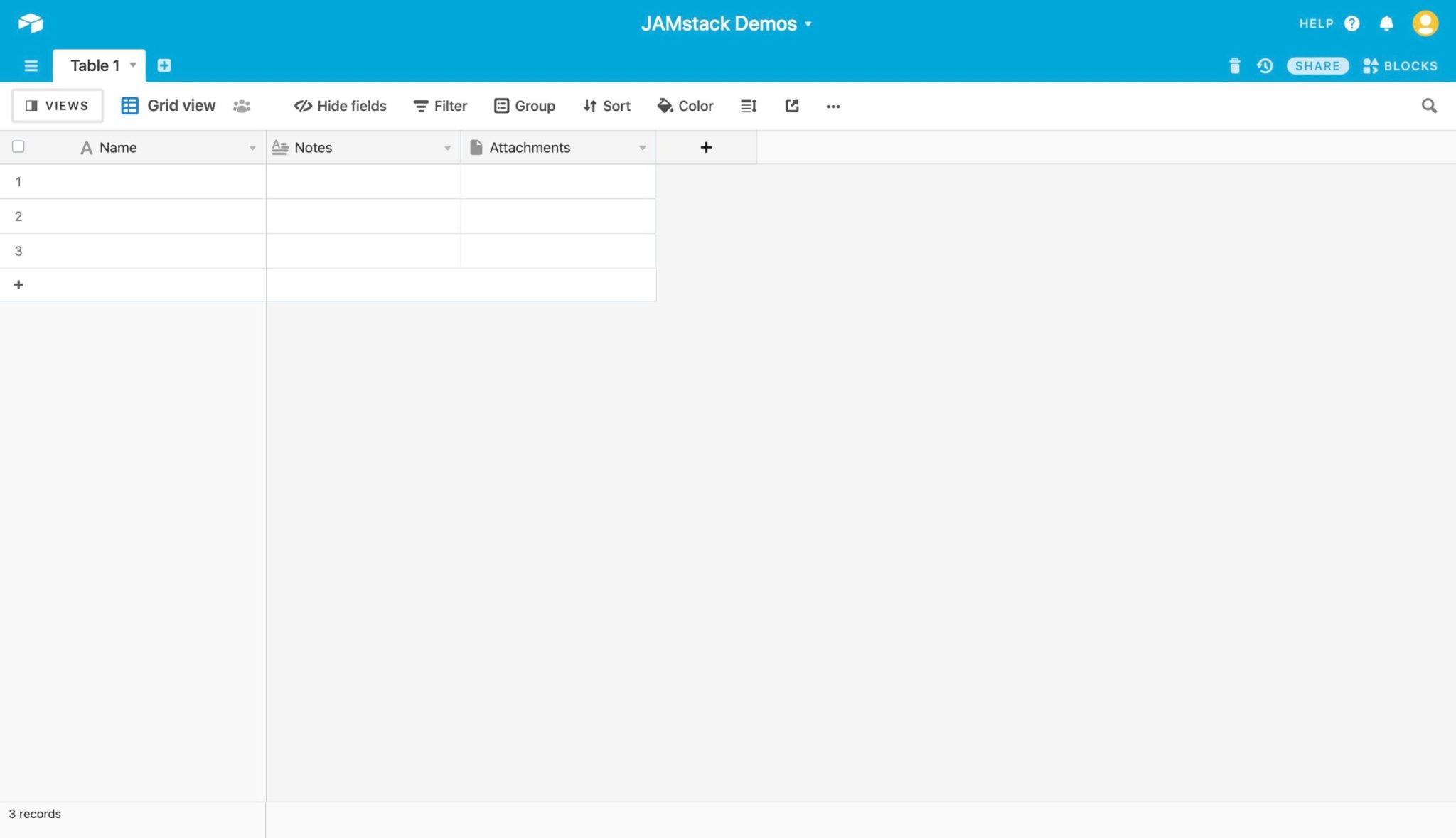Viewport: 1456px width, 838px height.
Task: Expand the VIEWS sidebar panel
Action: click(57, 105)
